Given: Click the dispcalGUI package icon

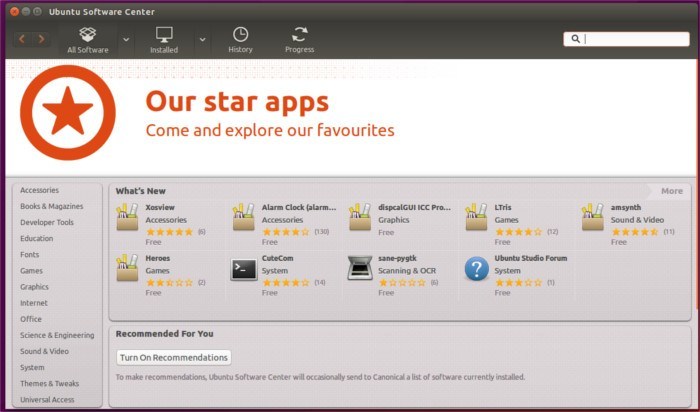Looking at the screenshot, I should [x=360, y=217].
